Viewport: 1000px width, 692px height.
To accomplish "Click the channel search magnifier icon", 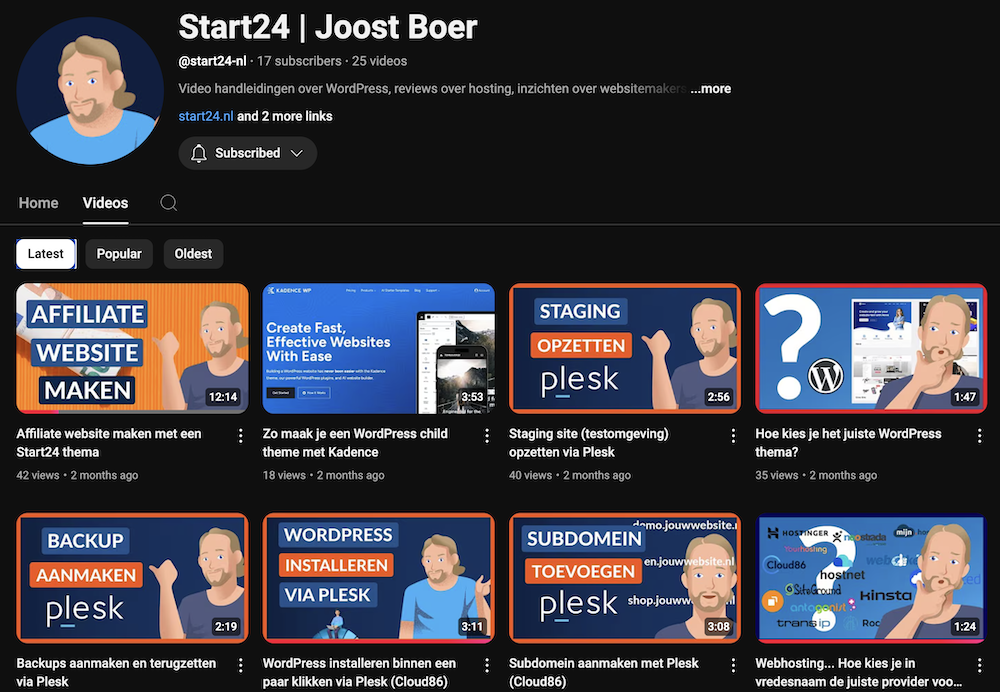I will (169, 203).
